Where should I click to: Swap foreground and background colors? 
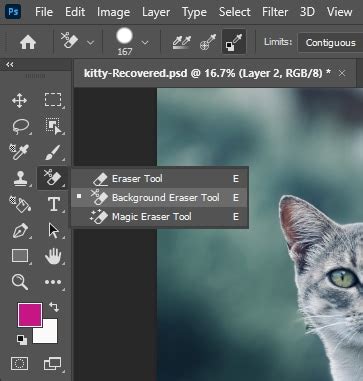(54, 307)
